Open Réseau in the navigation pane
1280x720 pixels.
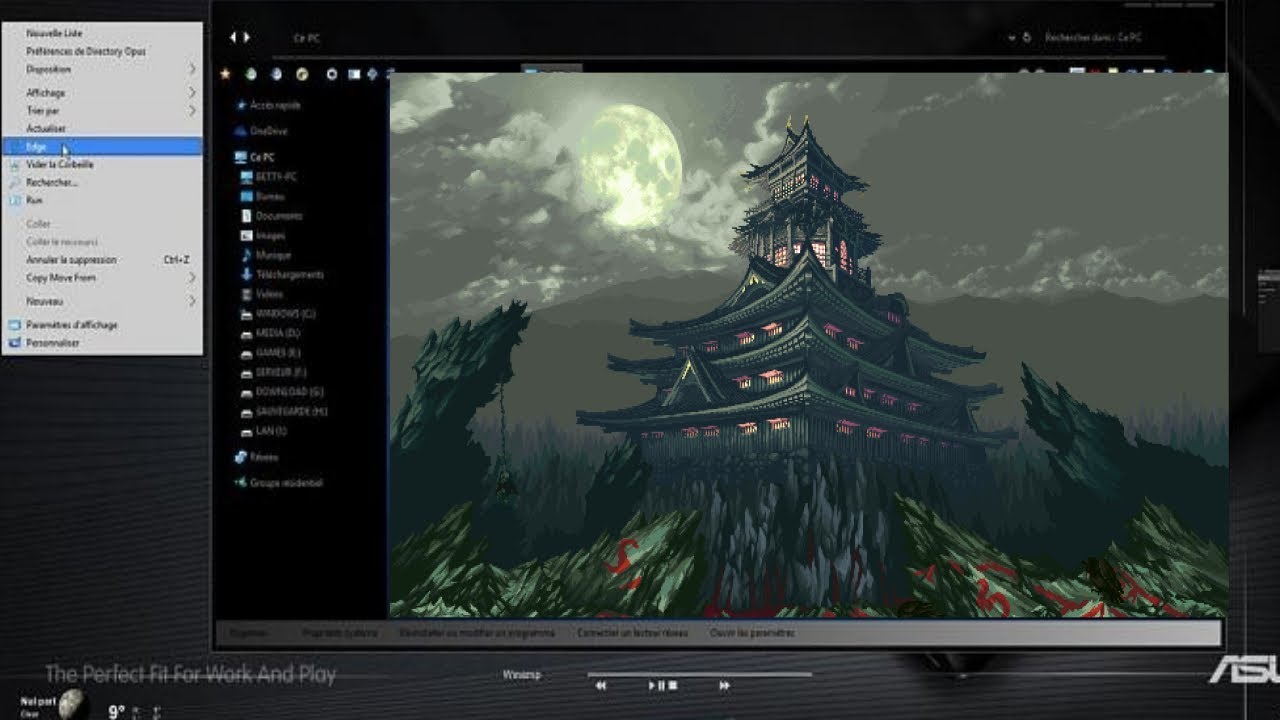(x=264, y=457)
